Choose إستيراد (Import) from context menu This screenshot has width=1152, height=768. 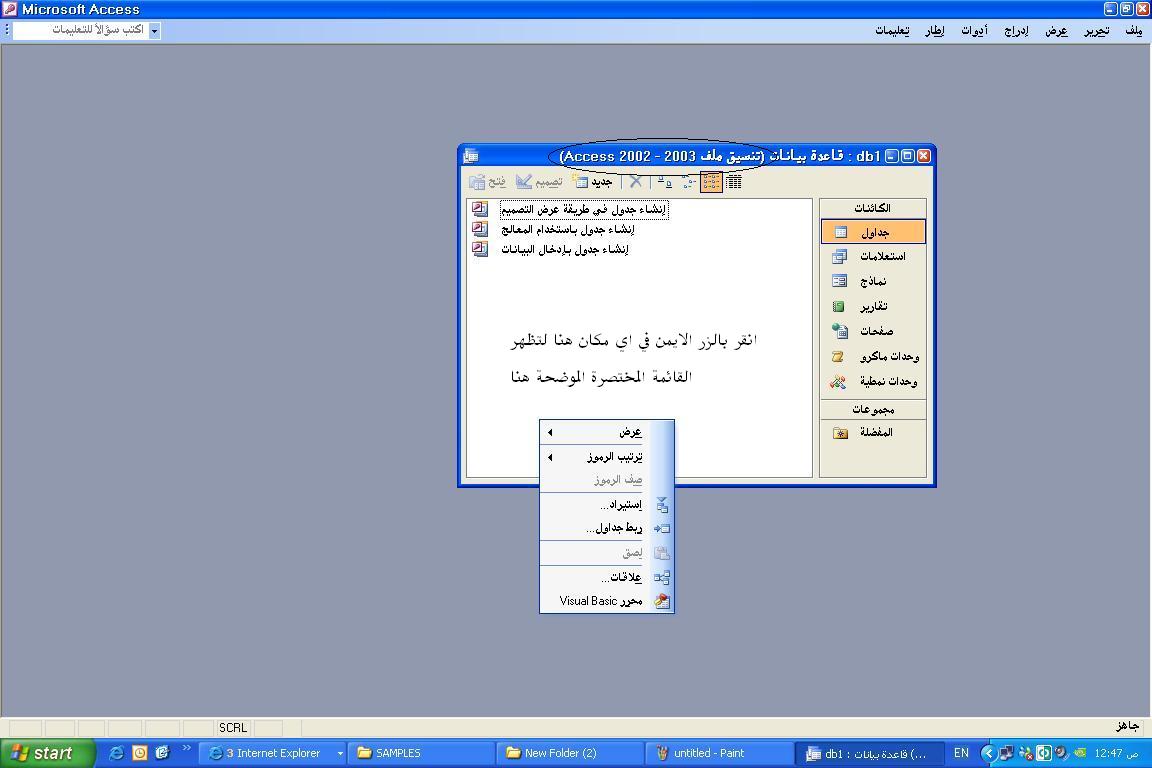click(x=607, y=505)
